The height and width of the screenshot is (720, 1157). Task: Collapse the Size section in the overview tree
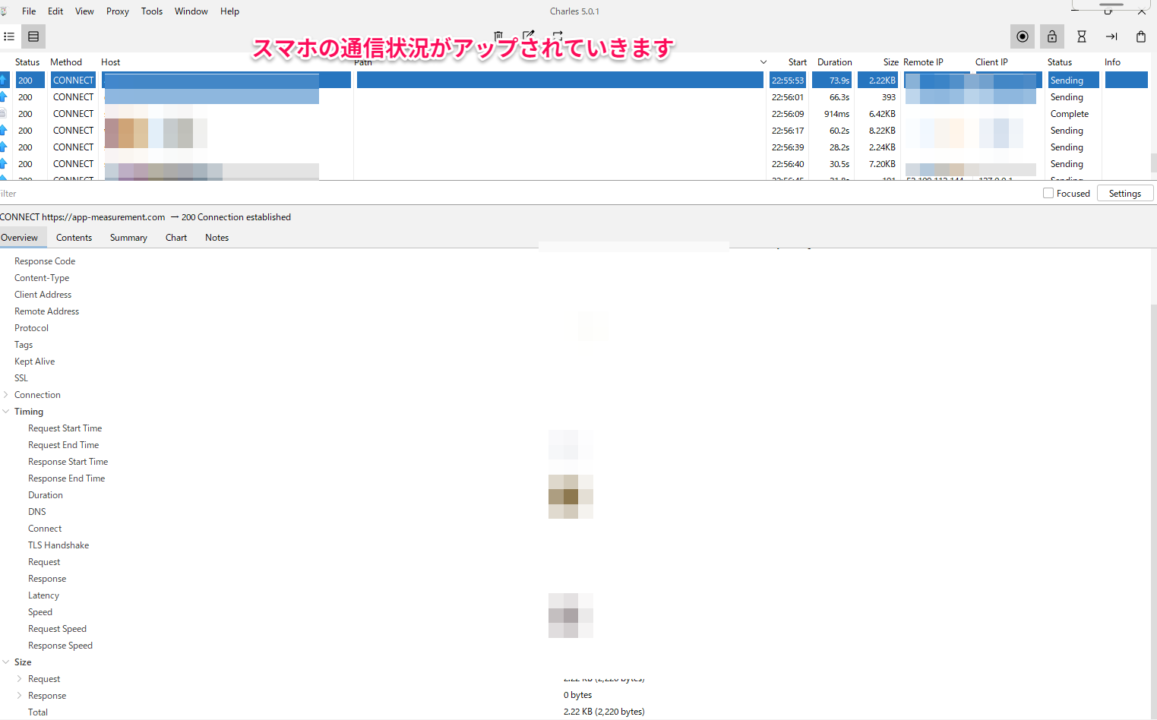click(6, 662)
